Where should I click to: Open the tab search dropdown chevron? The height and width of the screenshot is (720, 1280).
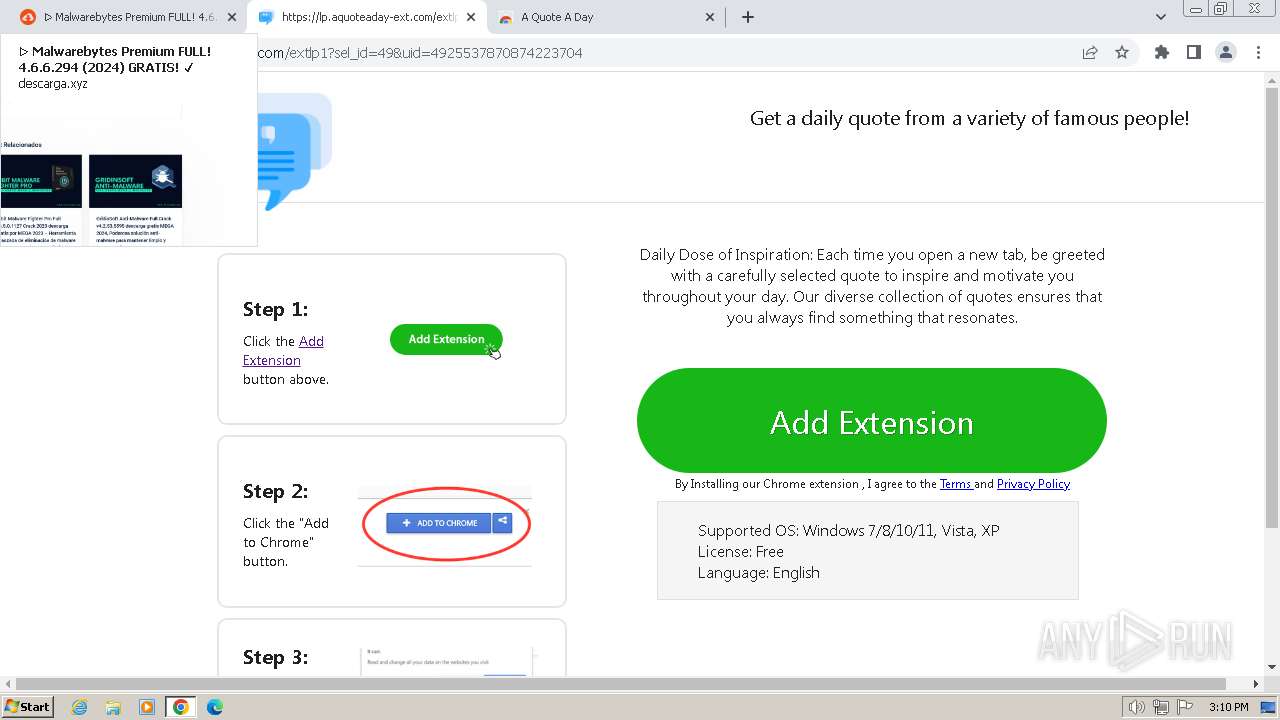1161,17
